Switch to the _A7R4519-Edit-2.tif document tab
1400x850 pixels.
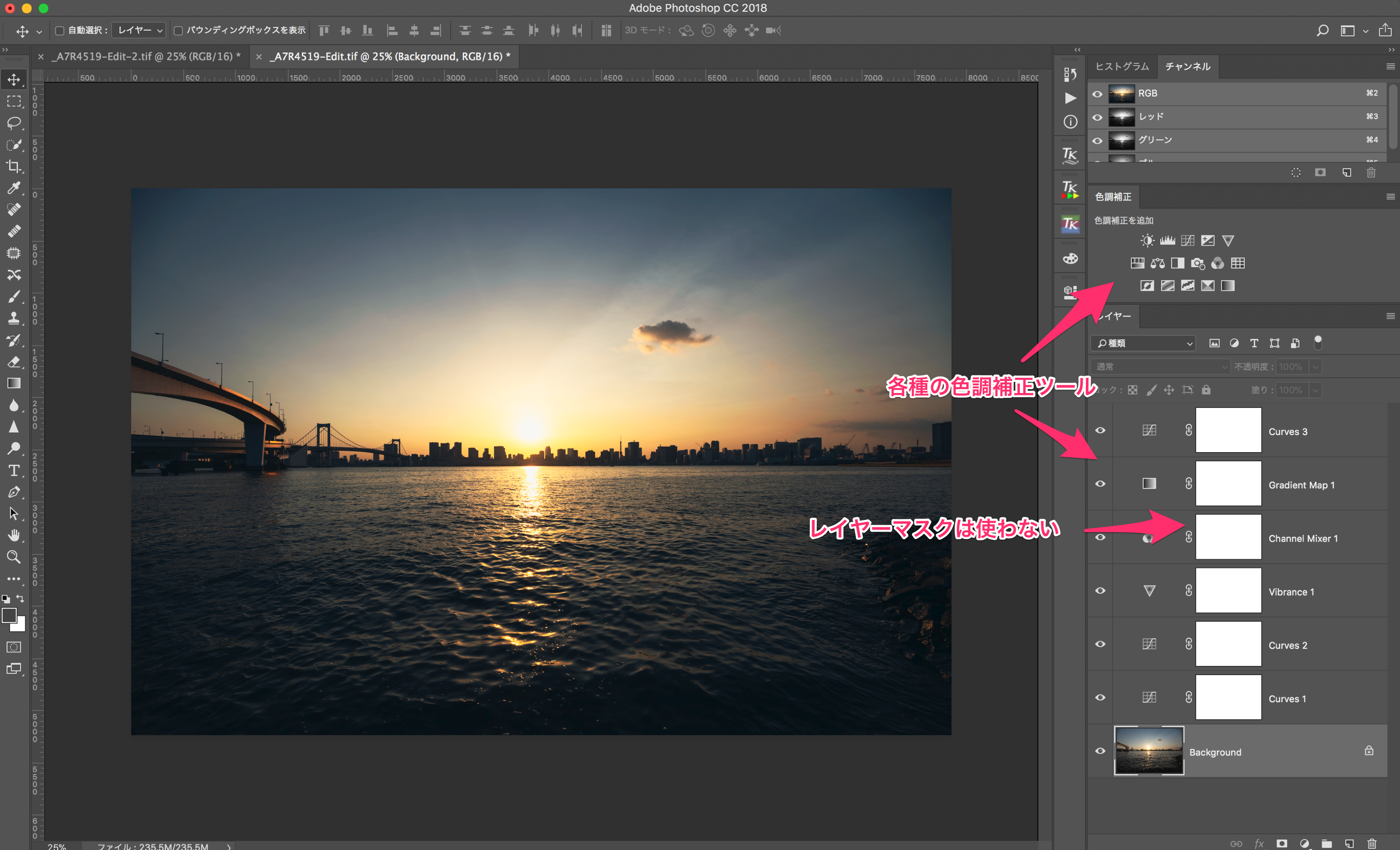(x=145, y=57)
